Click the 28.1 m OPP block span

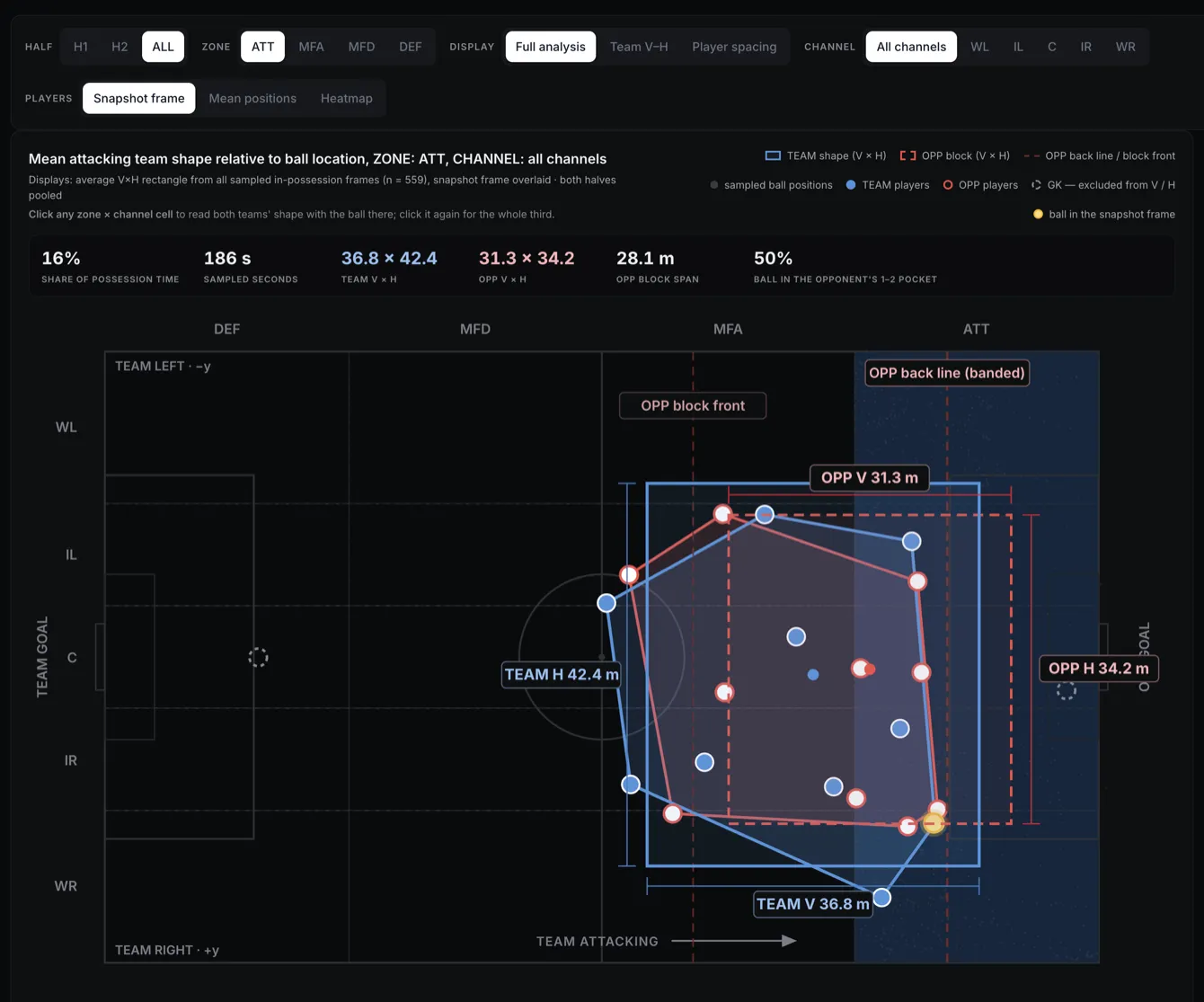click(658, 266)
